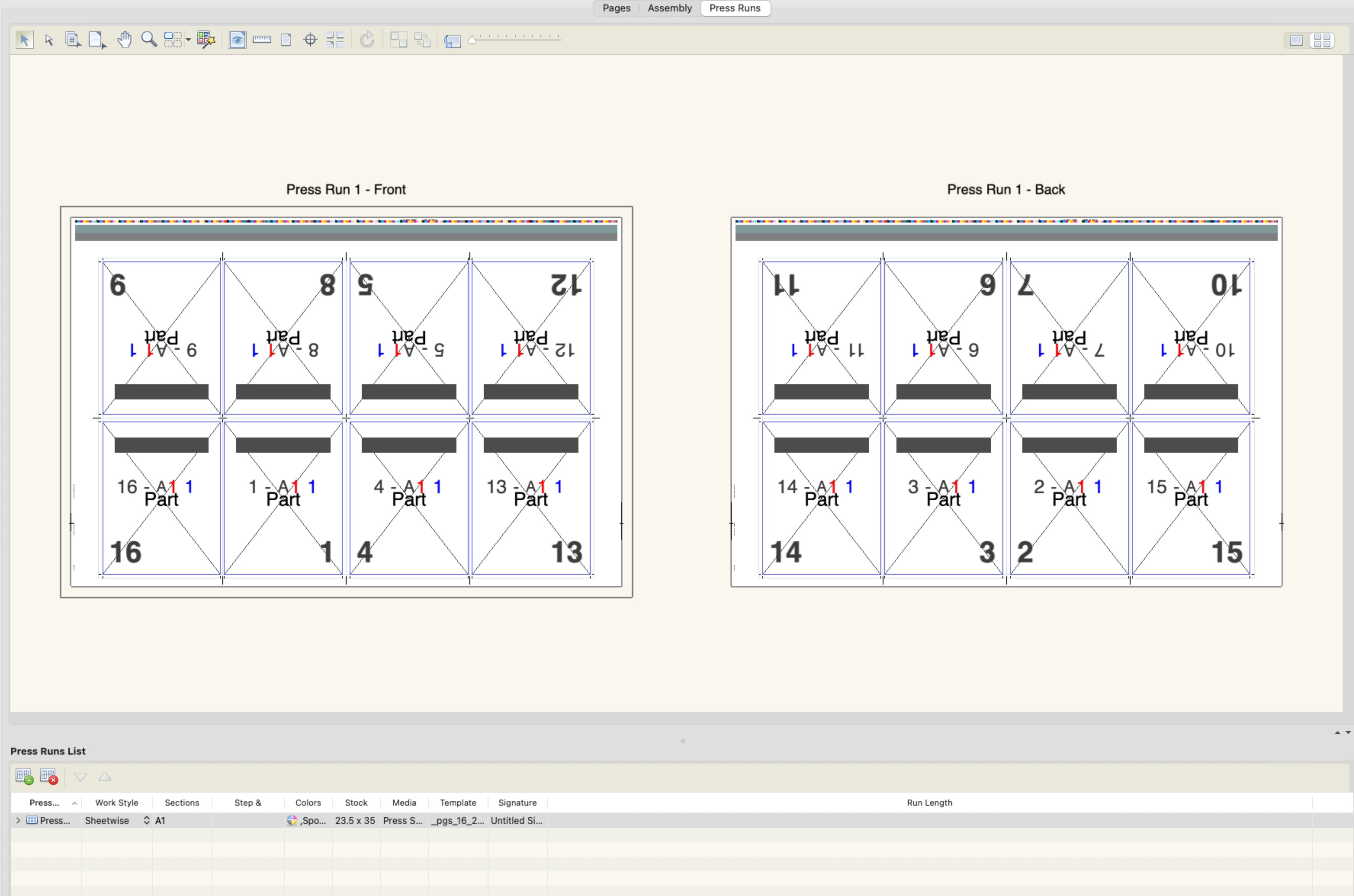This screenshot has height=896, width=1354.
Task: Move press run down with triangle
Action: tap(80, 777)
